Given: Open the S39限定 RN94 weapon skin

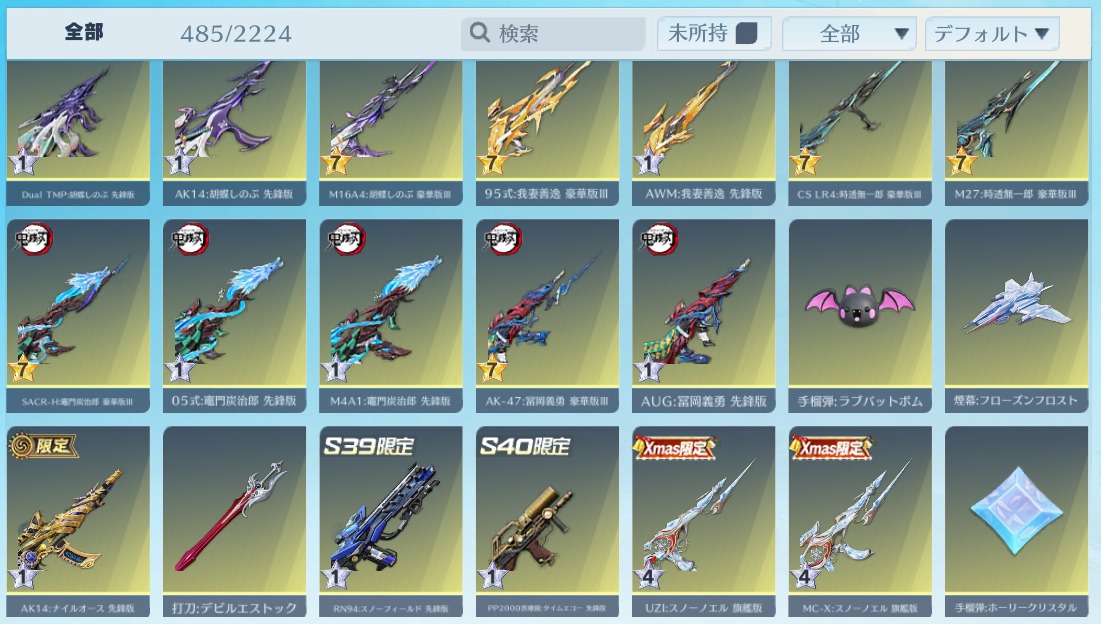Looking at the screenshot, I should point(391,522).
